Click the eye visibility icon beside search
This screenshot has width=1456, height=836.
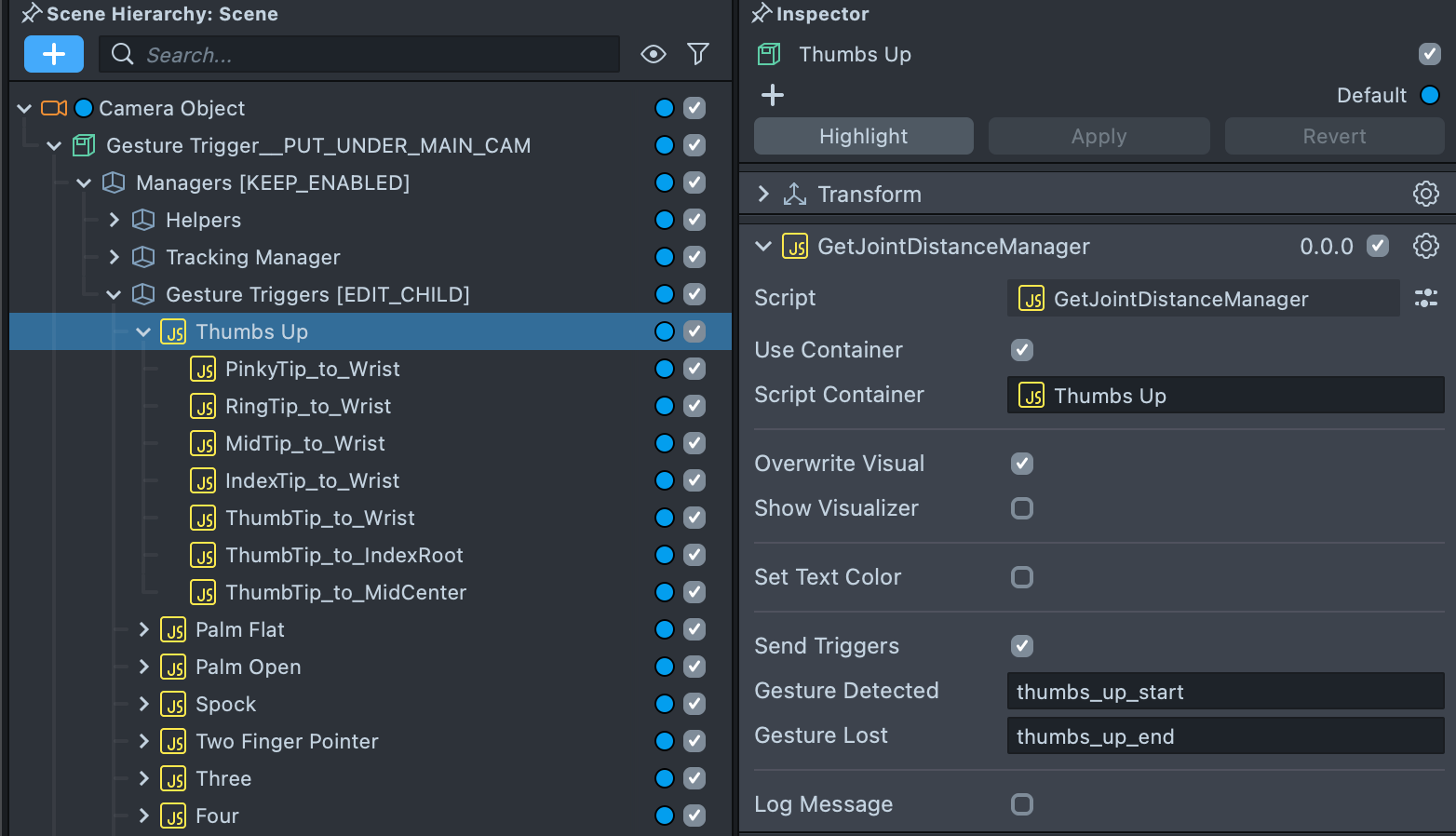(x=654, y=54)
